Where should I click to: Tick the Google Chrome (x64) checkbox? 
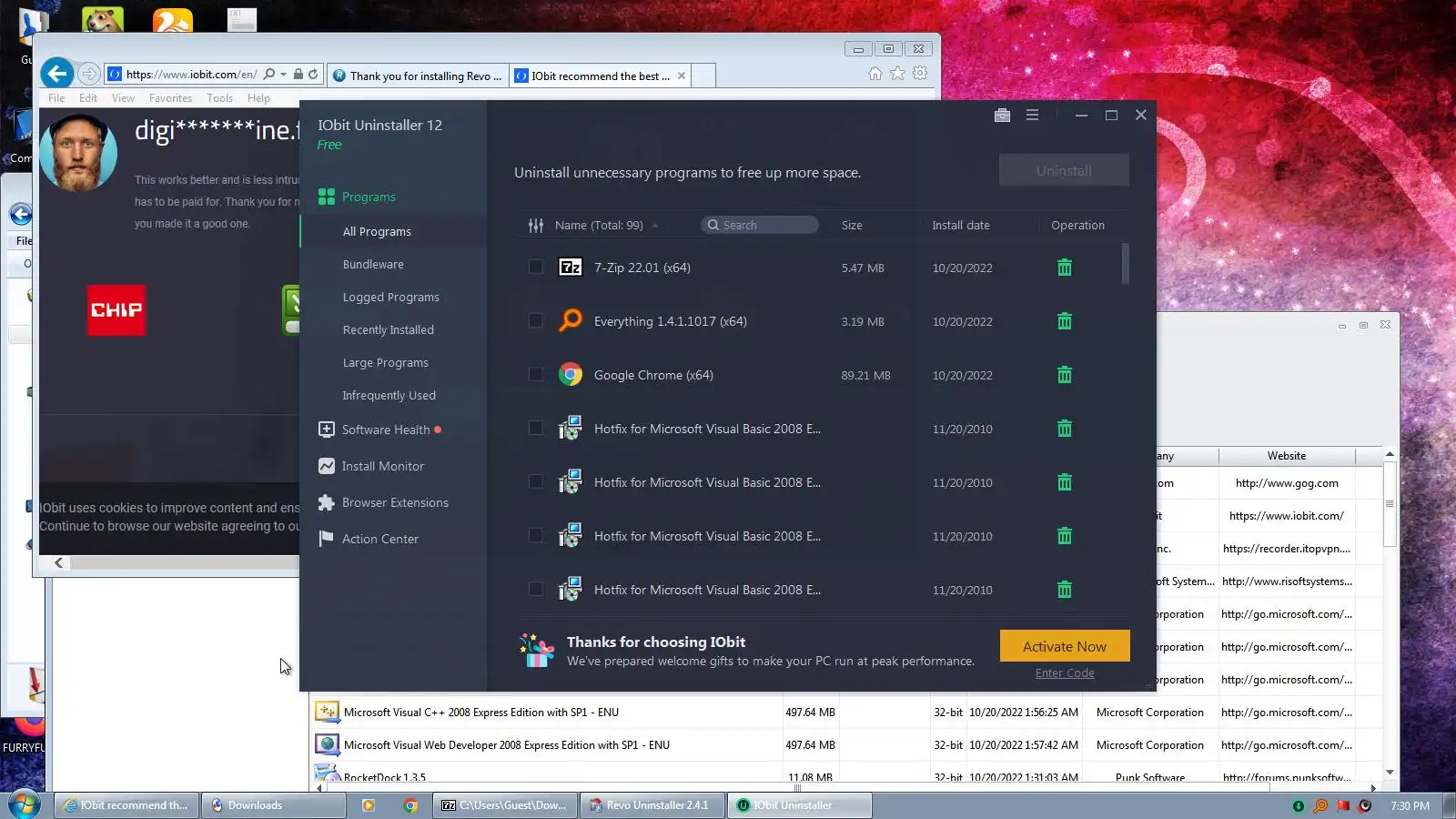pyautogui.click(x=536, y=374)
